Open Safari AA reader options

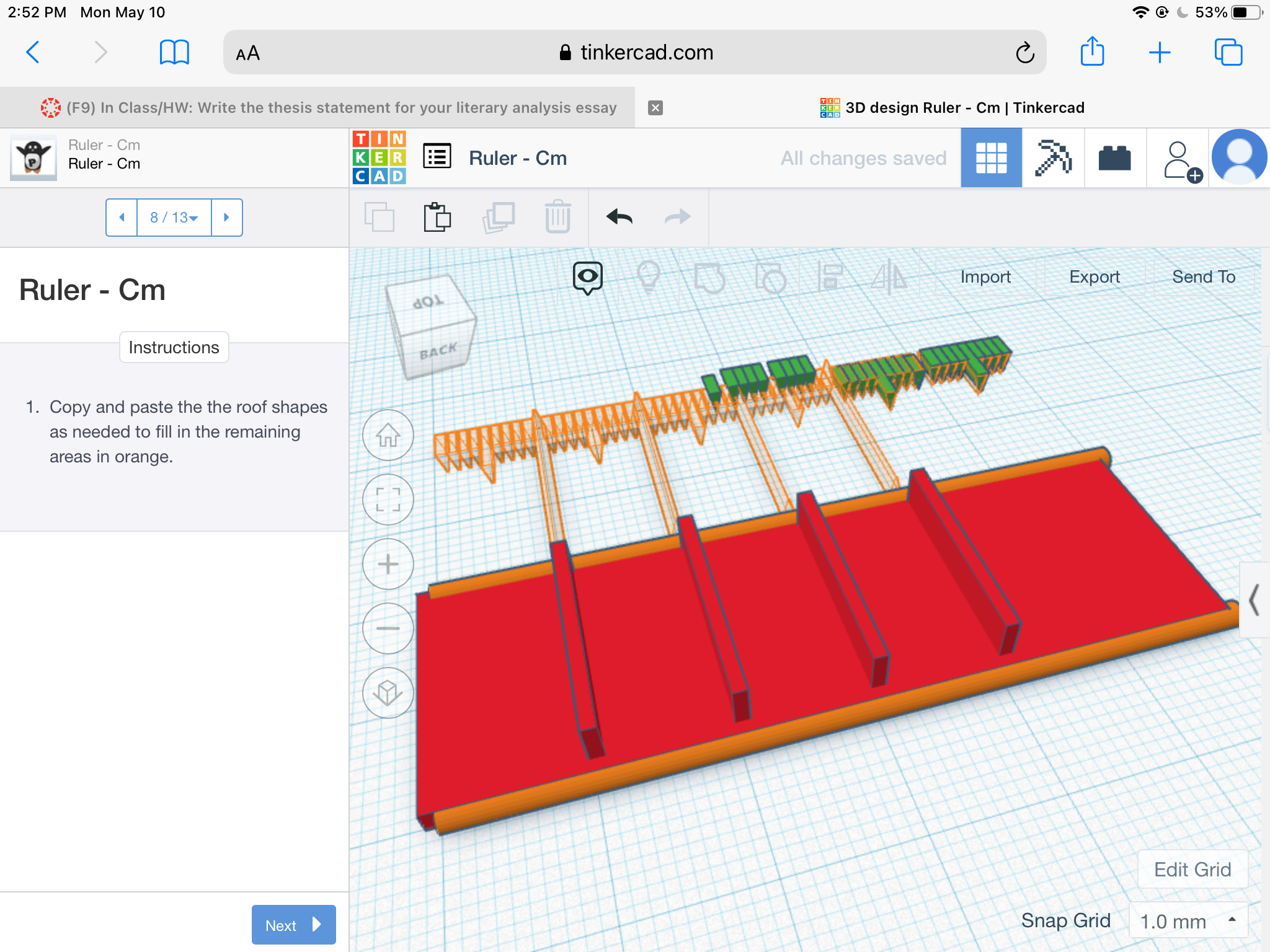[248, 53]
